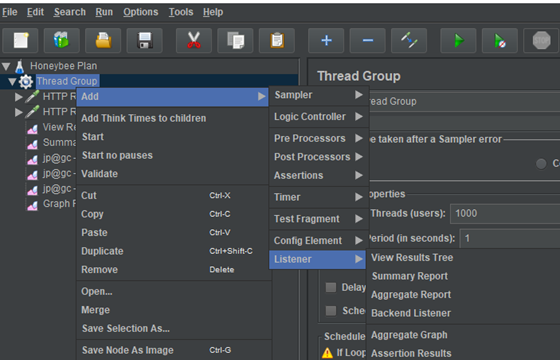Open the Sampler submenu
560x360 pixels.
click(319, 95)
